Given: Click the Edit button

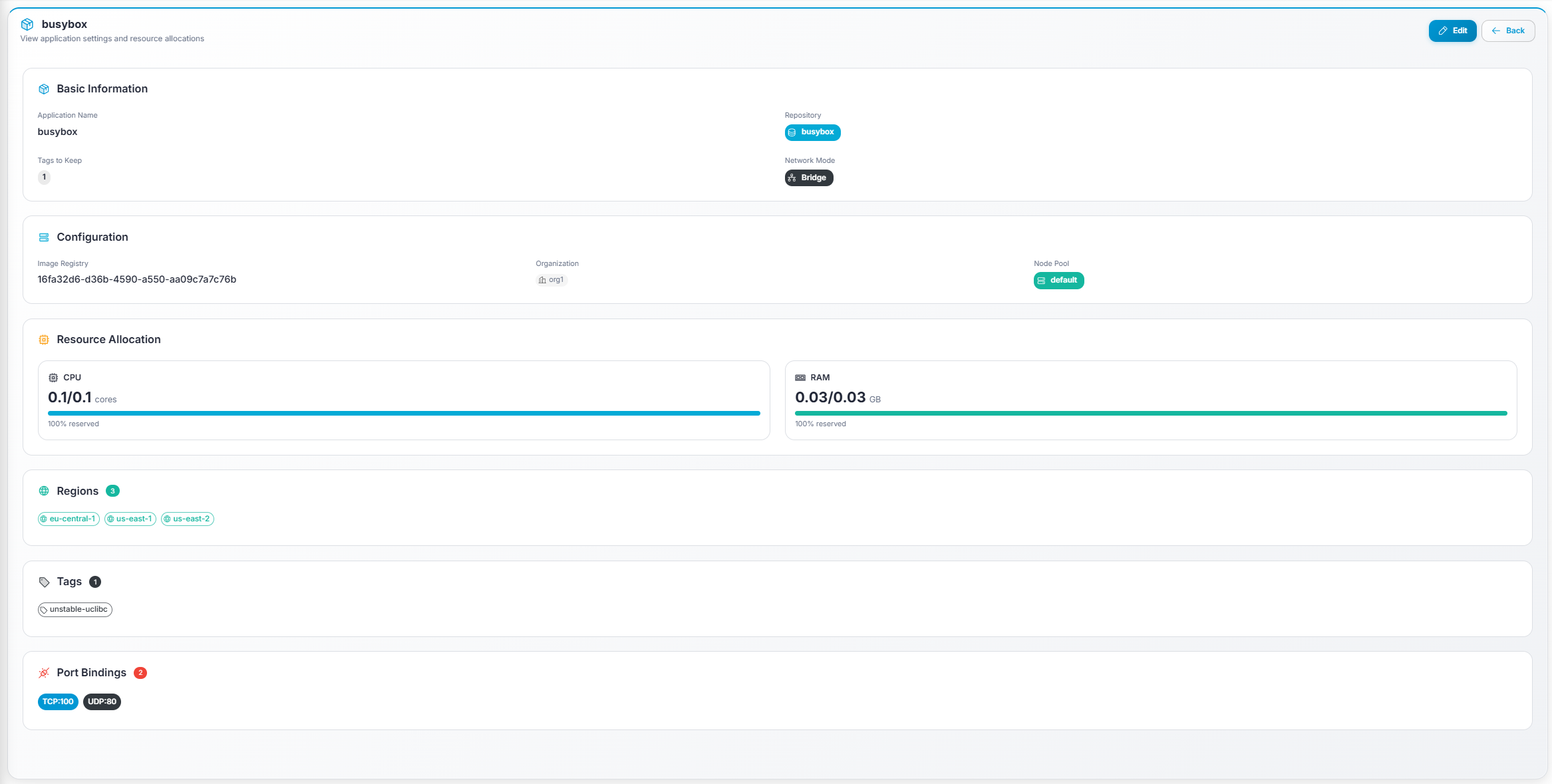Looking at the screenshot, I should click(1453, 31).
